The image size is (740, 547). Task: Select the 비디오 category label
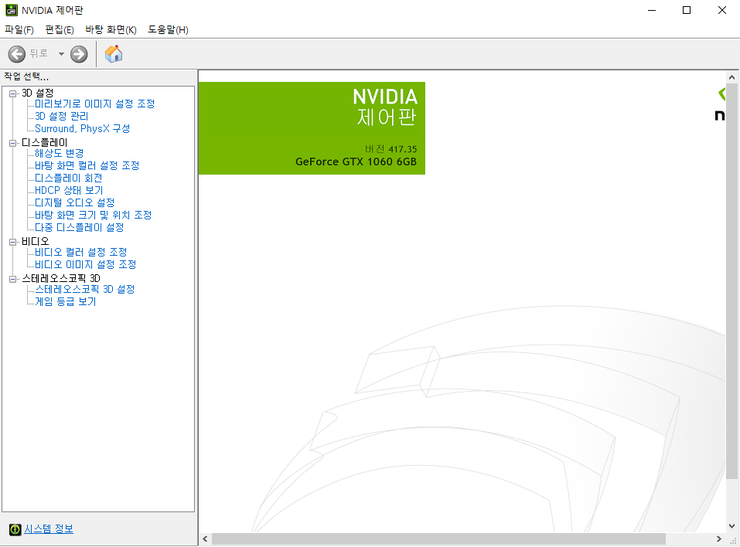click(x=35, y=242)
